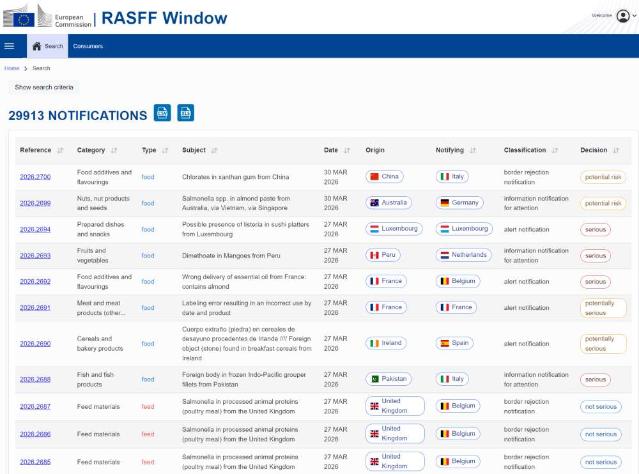639x474 pixels.
Task: Switch to the Consumers tab
Action: click(88, 46)
